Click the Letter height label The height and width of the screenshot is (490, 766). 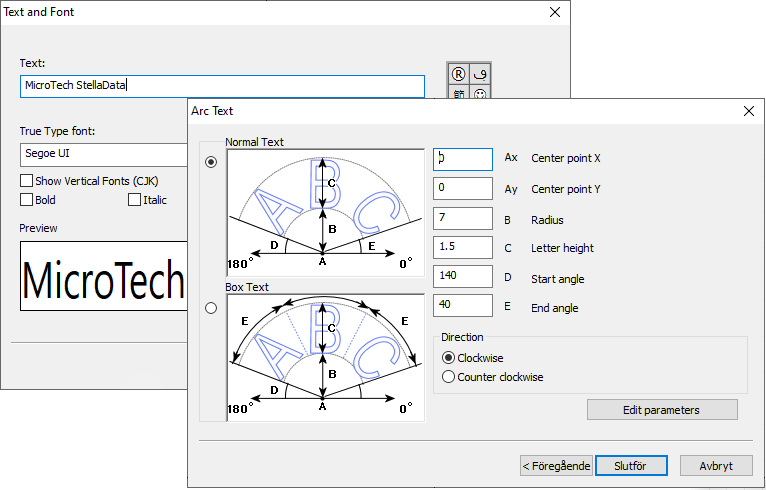point(562,248)
